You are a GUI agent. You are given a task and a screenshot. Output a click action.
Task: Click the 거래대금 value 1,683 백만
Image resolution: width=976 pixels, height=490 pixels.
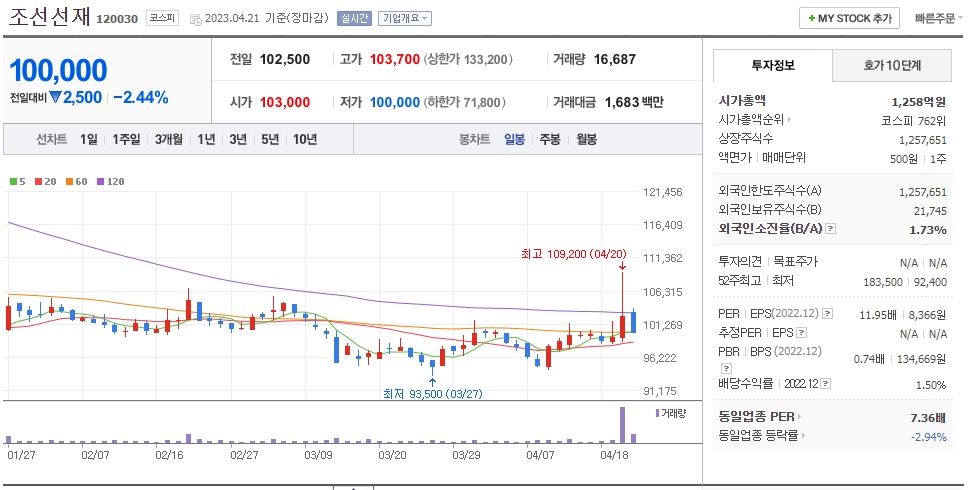click(x=634, y=102)
